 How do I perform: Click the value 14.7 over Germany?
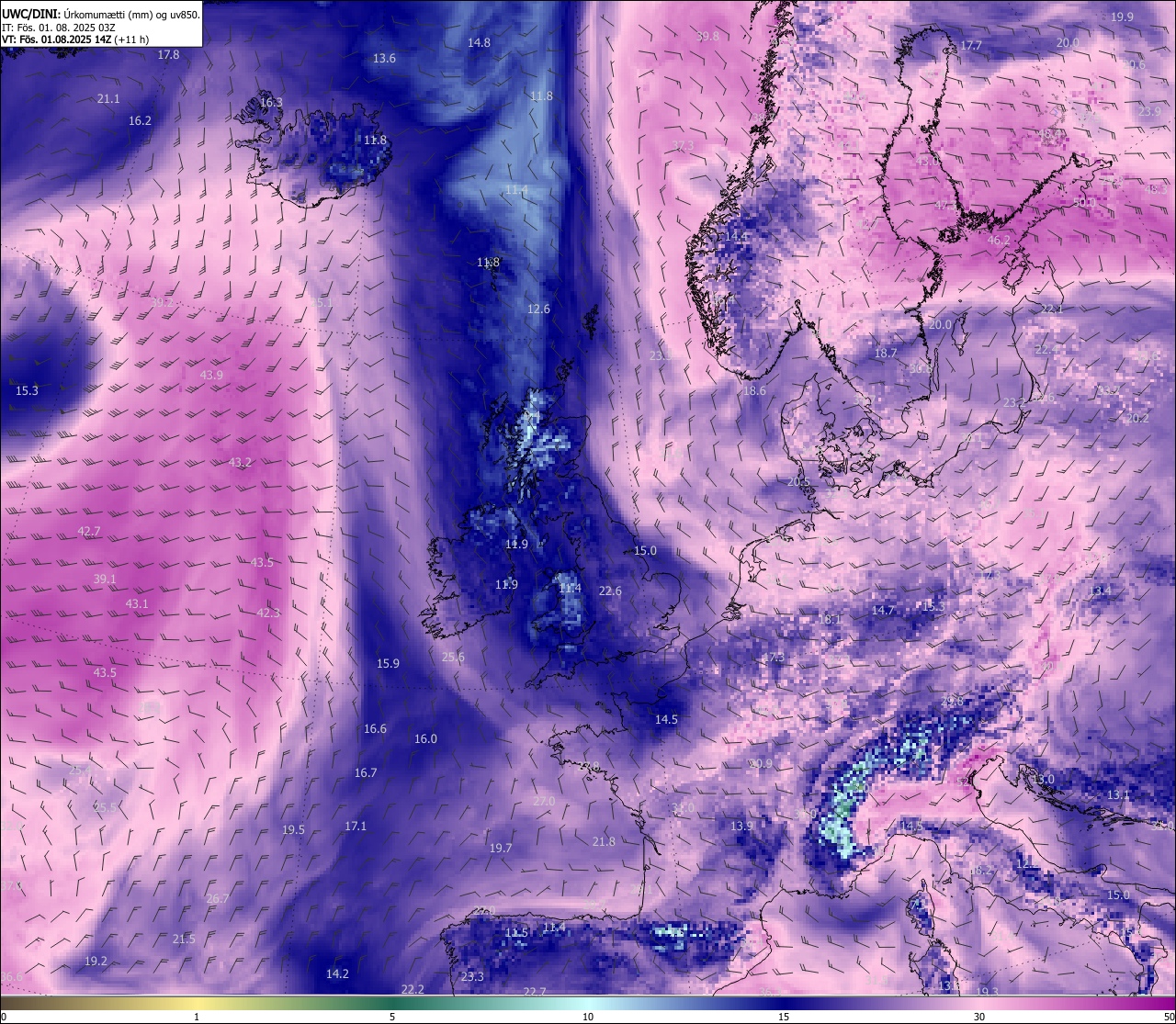[883, 611]
